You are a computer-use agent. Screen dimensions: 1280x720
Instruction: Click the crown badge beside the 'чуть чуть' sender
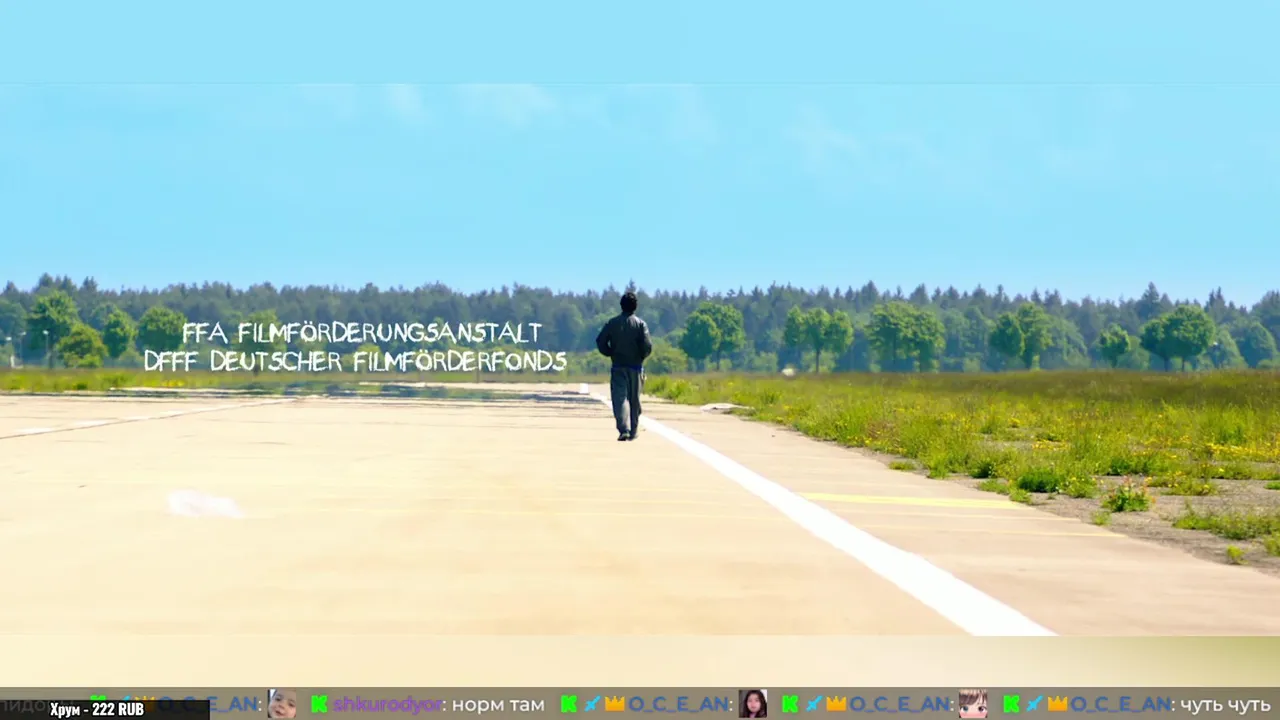pos(1056,704)
